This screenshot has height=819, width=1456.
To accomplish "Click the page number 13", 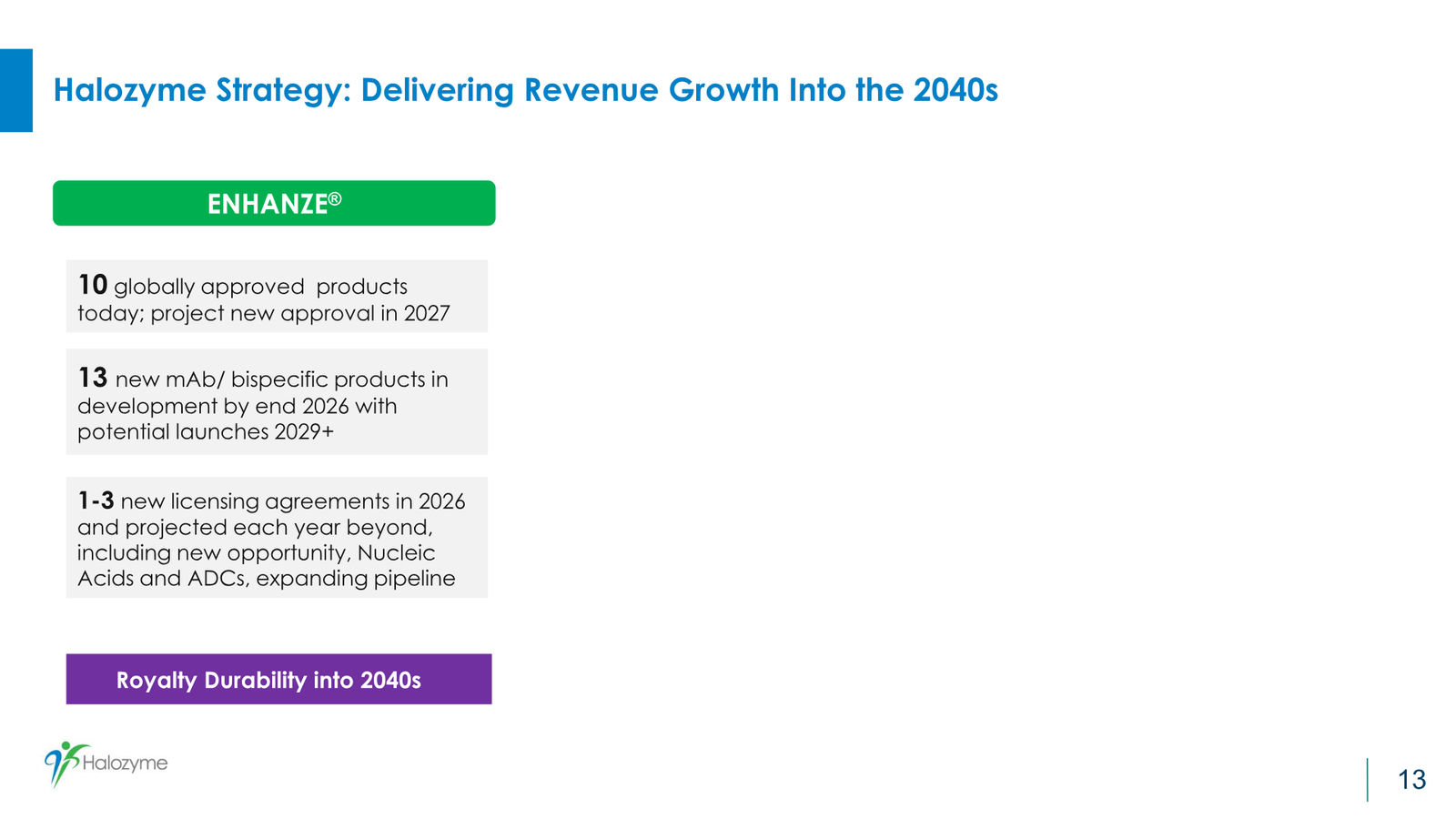I will [x=1411, y=780].
